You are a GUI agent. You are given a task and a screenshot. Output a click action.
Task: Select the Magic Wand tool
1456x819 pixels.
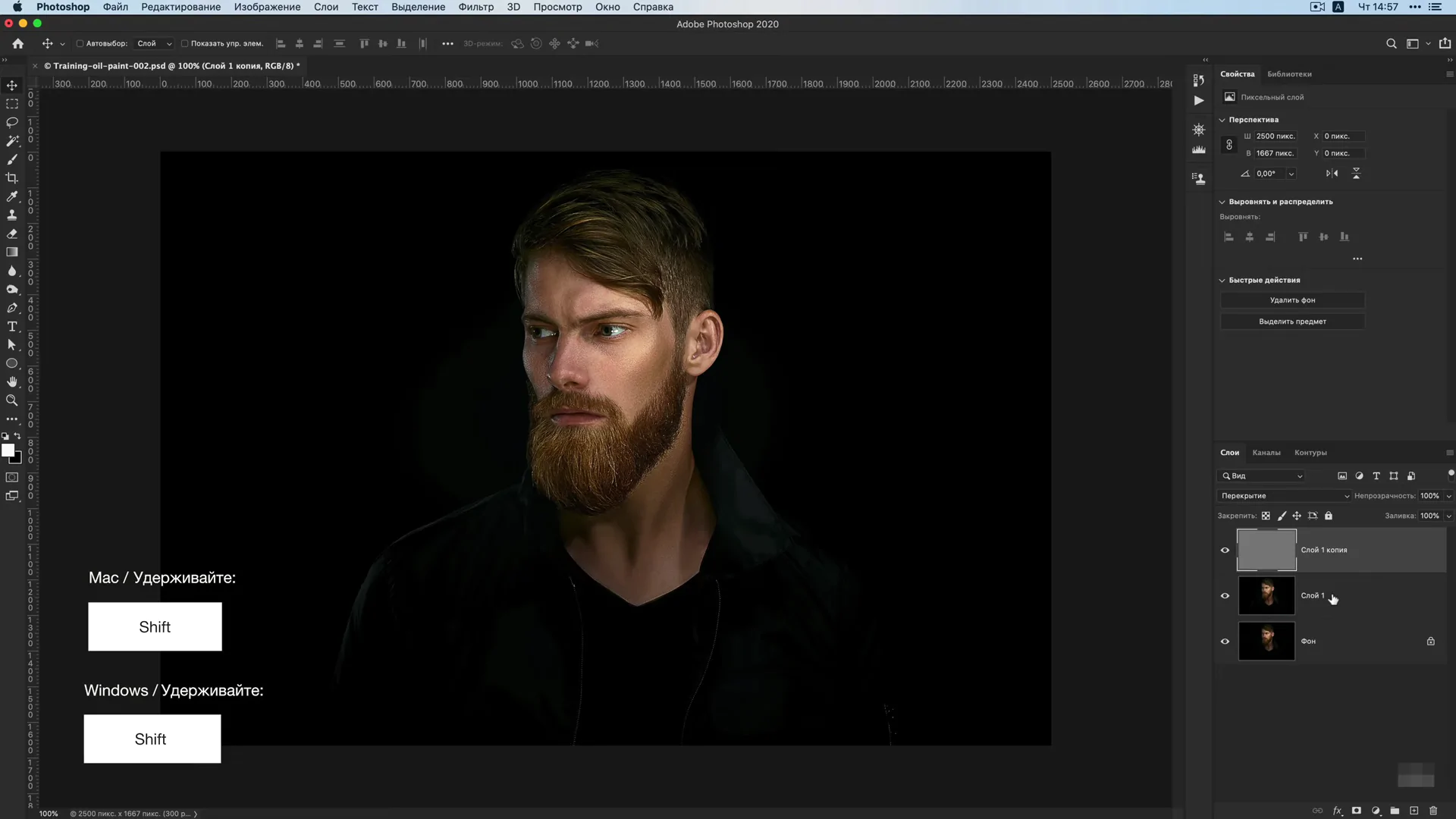coord(12,141)
